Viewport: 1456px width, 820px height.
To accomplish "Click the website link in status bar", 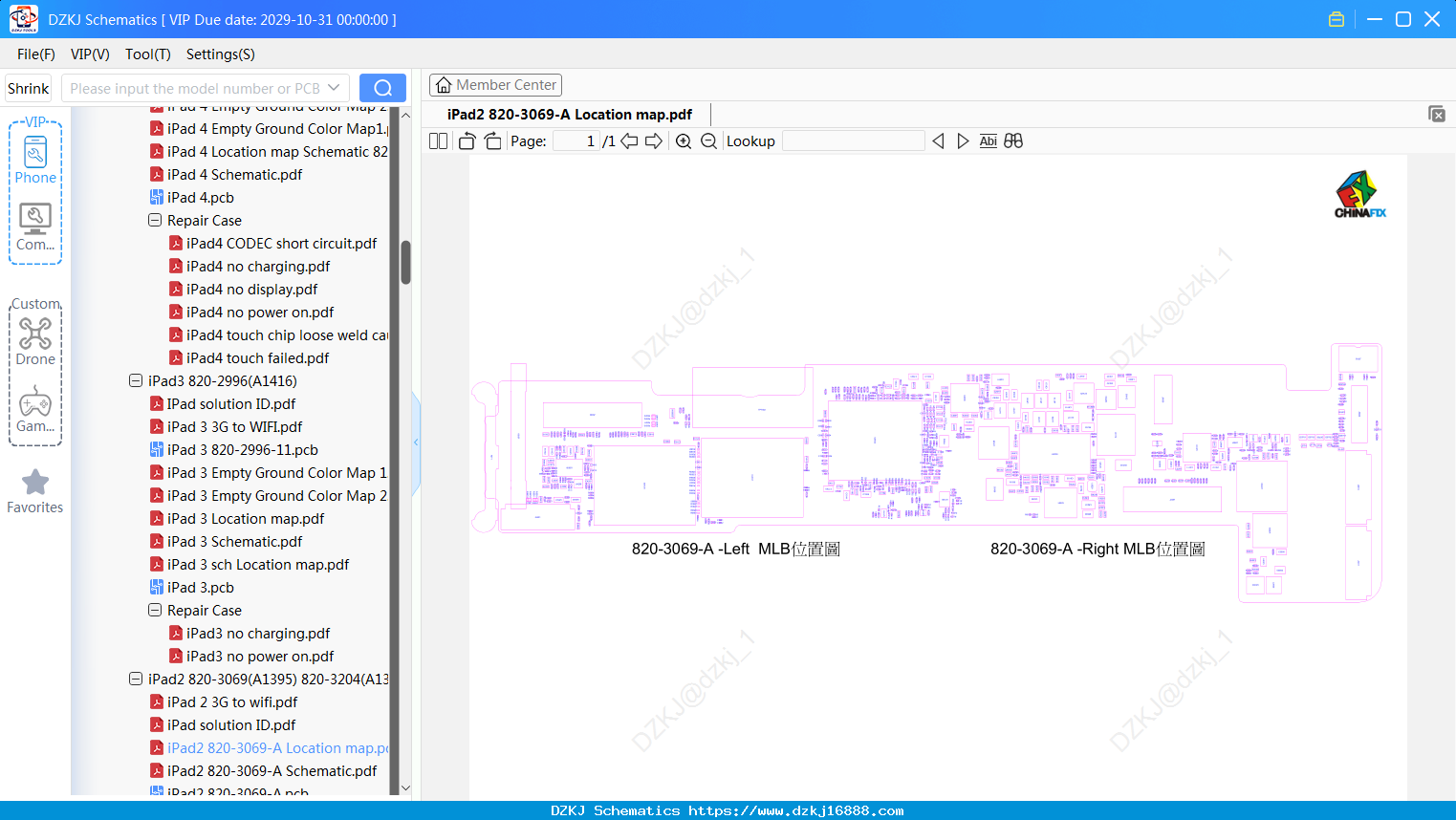I will (x=796, y=810).
